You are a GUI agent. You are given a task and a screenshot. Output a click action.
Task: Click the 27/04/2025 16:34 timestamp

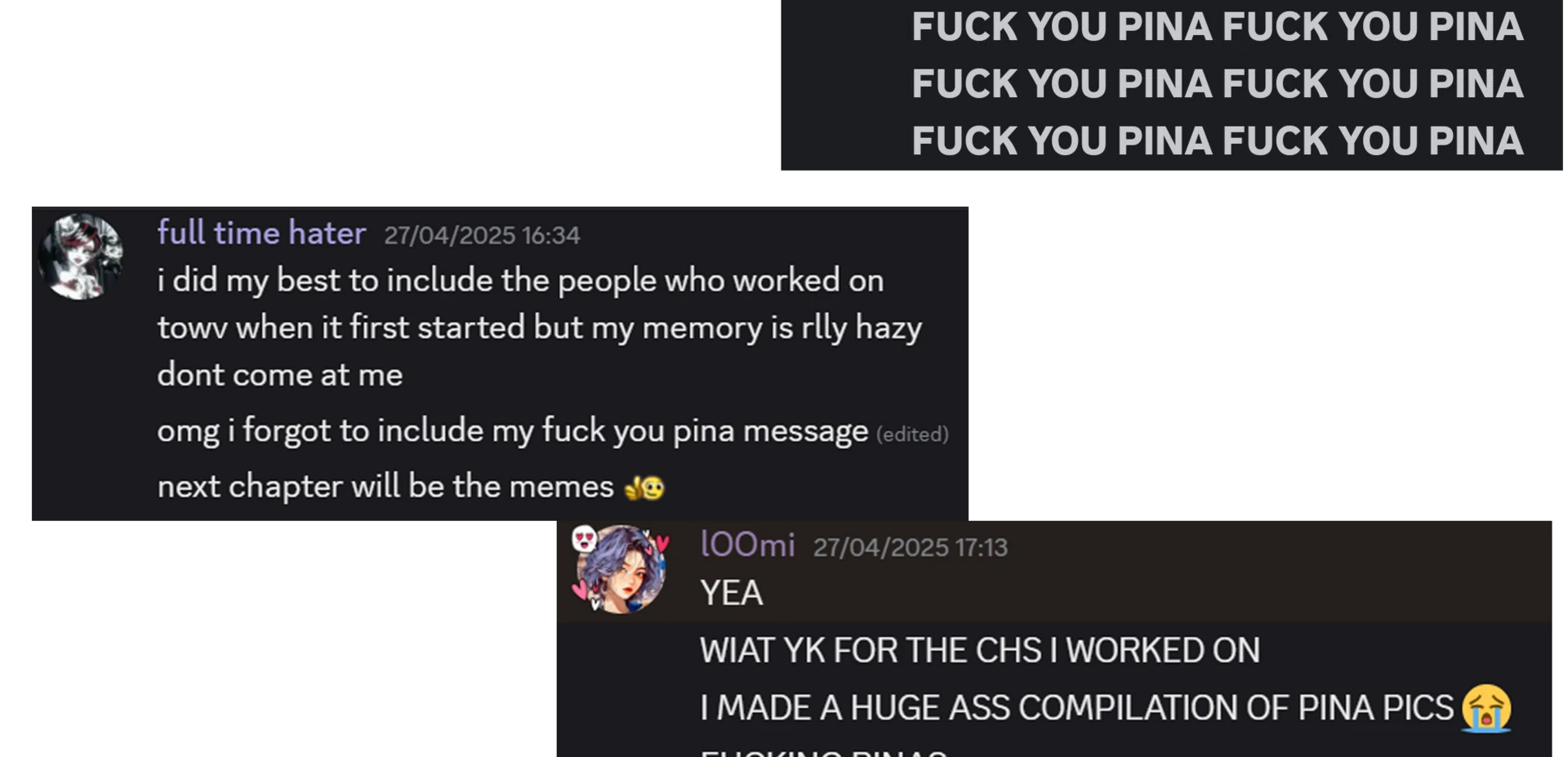tap(482, 235)
